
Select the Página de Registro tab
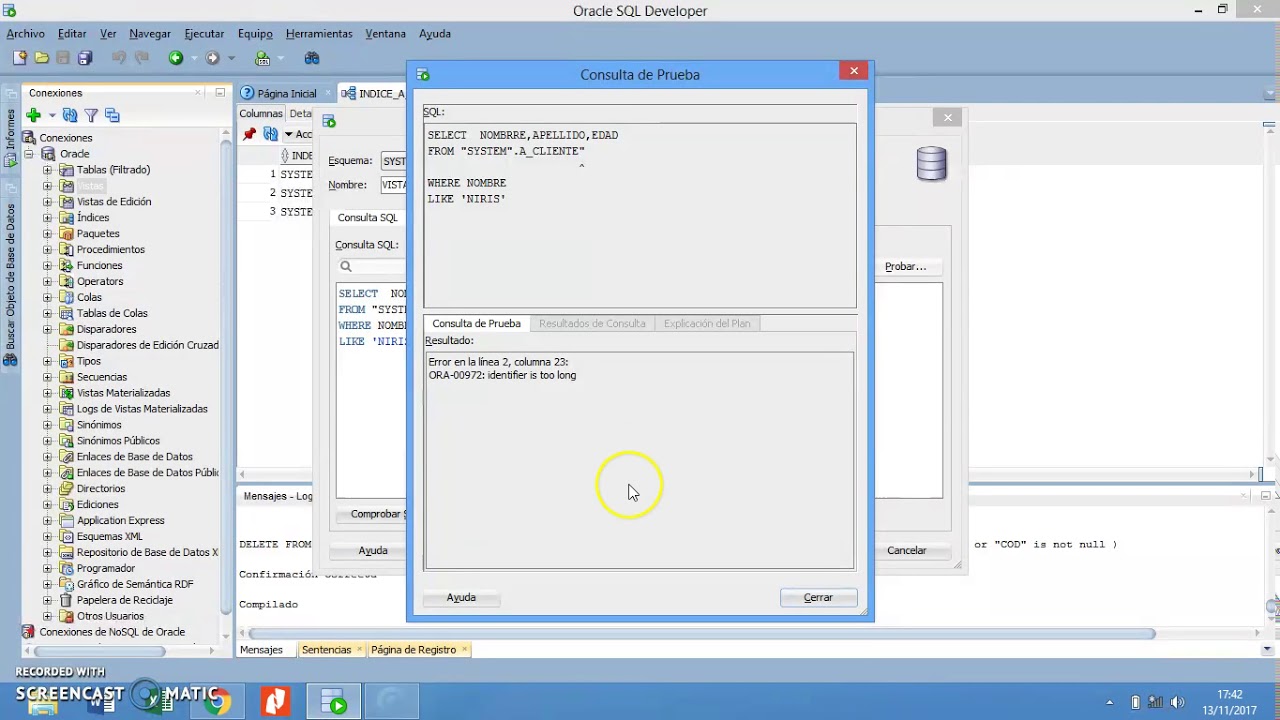pos(413,649)
